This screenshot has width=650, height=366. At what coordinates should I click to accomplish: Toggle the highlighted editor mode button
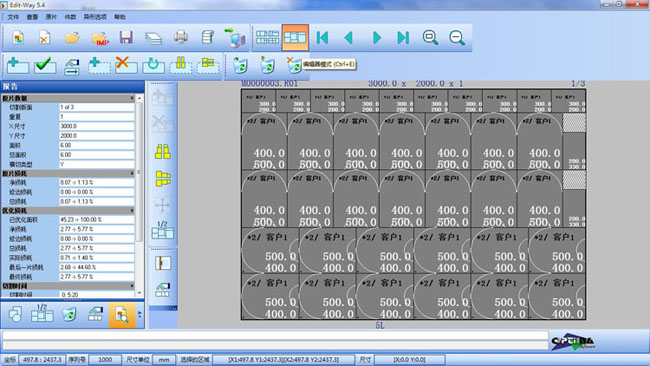[x=295, y=38]
